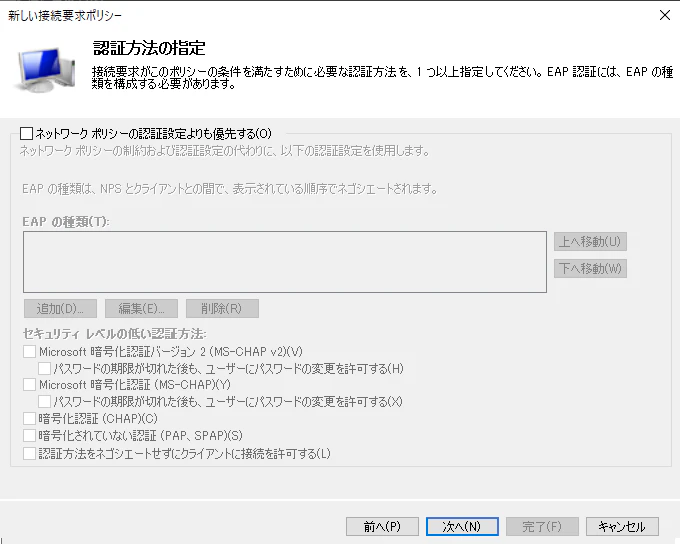Click inside the EAP の種類 list box
This screenshot has width=680, height=544.
pos(285,262)
